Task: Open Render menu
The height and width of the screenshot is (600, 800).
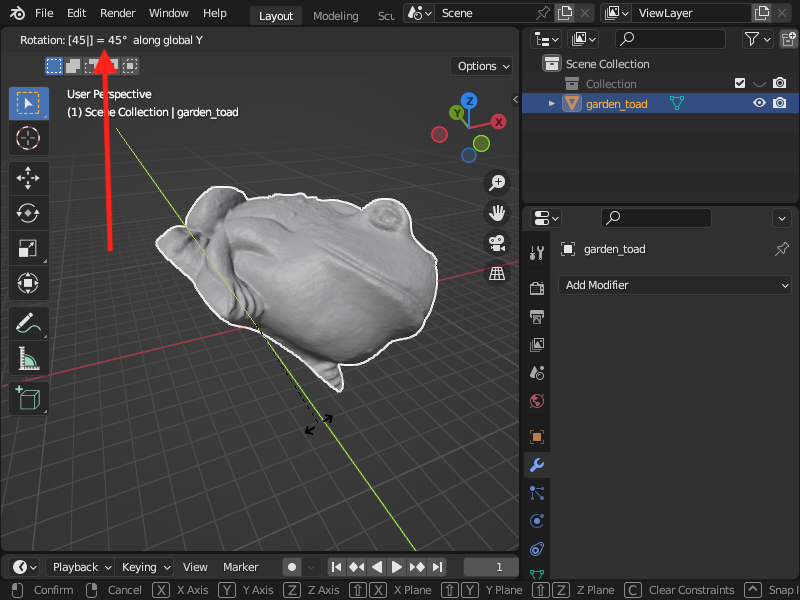Action: pyautogui.click(x=117, y=13)
